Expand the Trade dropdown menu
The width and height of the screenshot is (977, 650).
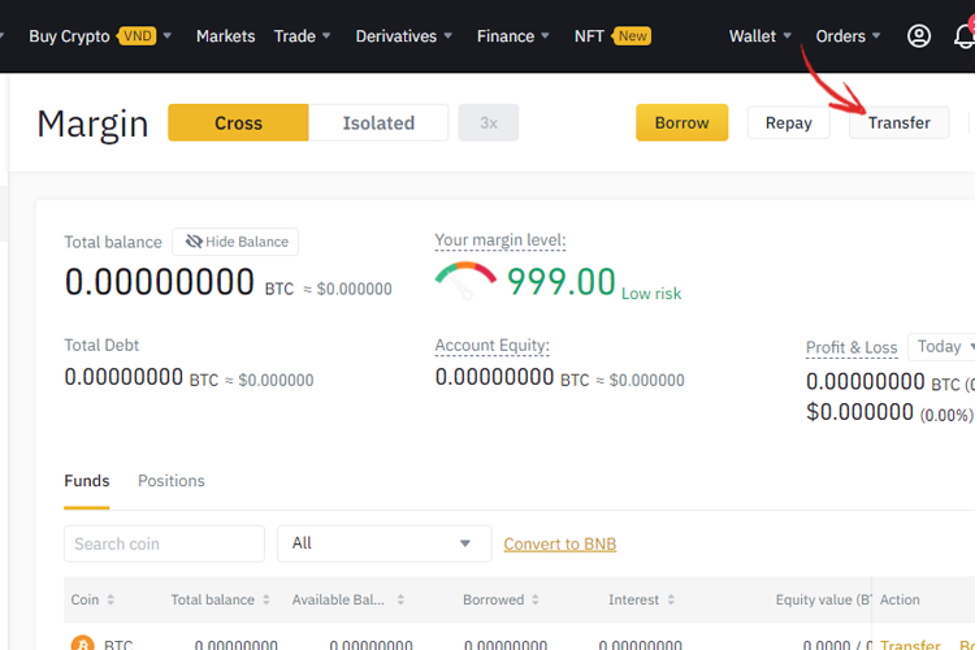302,36
